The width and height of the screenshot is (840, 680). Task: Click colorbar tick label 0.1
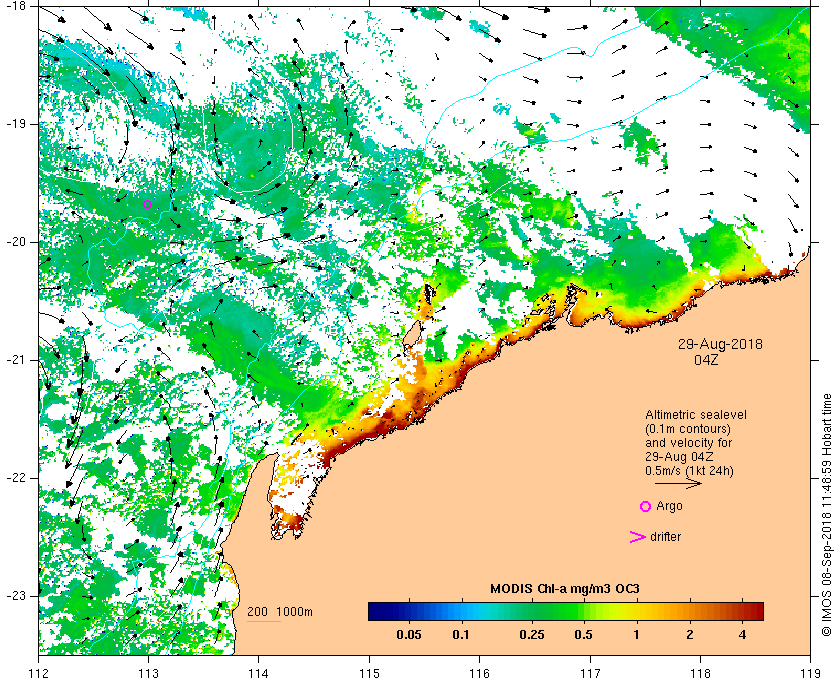(x=460, y=635)
